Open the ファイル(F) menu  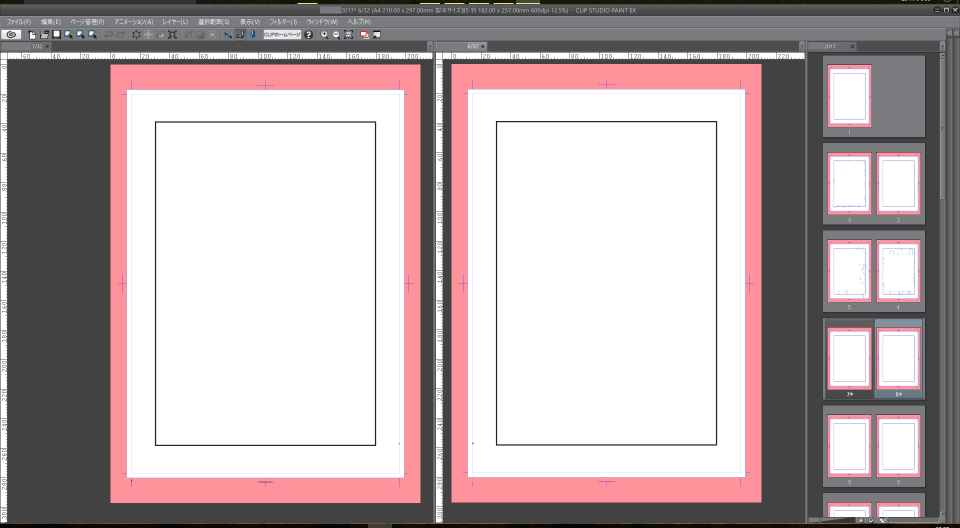[x=18, y=22]
